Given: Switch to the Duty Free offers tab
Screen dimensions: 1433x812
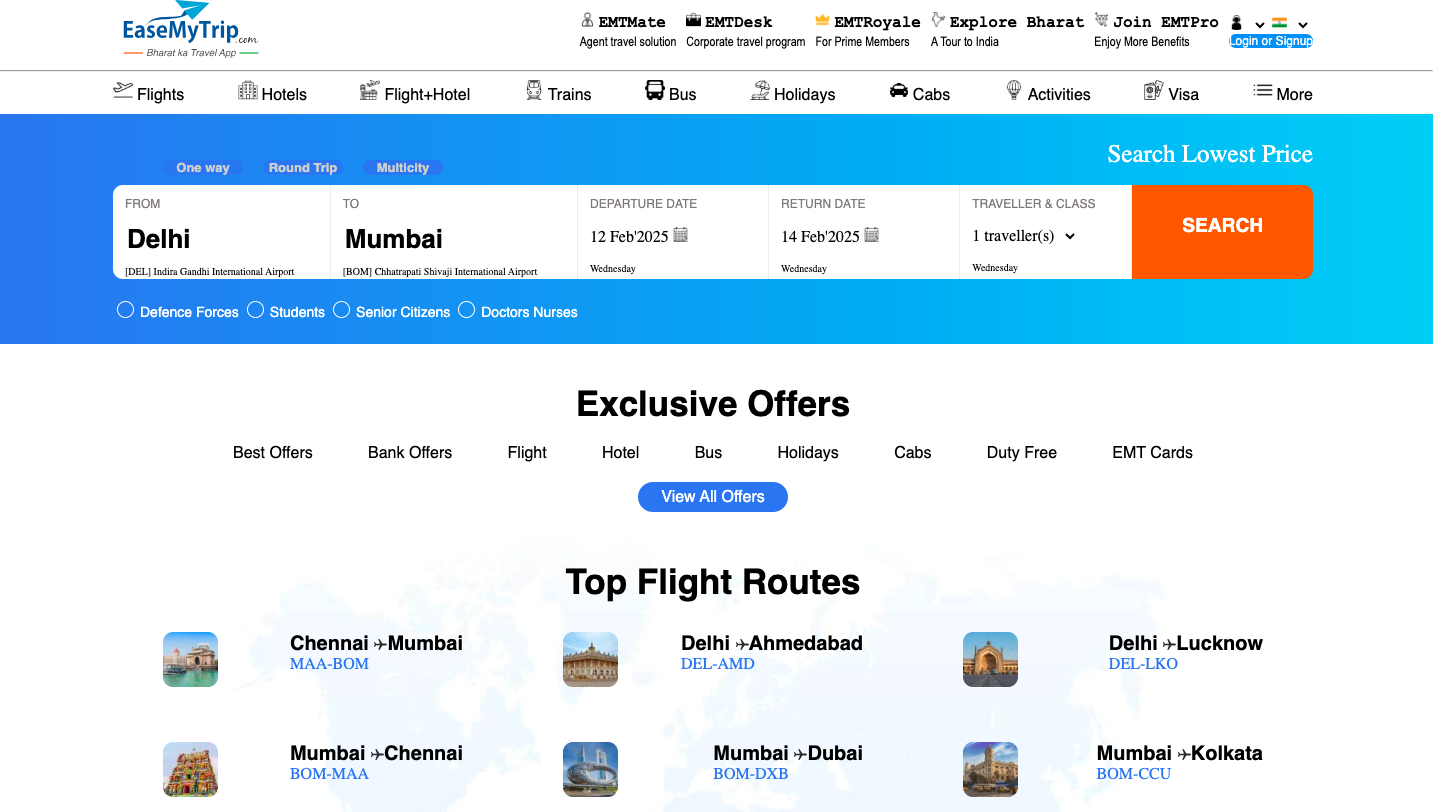Looking at the screenshot, I should click(x=1022, y=452).
